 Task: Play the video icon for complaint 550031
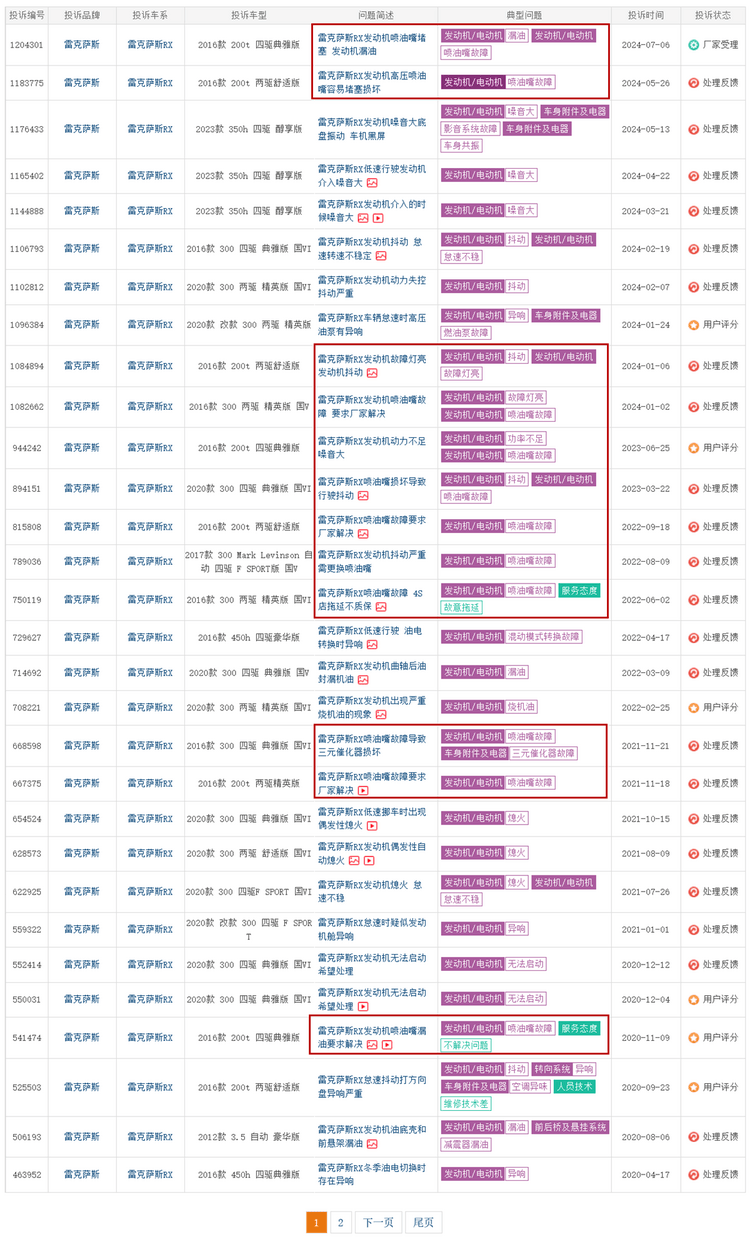click(363, 1006)
